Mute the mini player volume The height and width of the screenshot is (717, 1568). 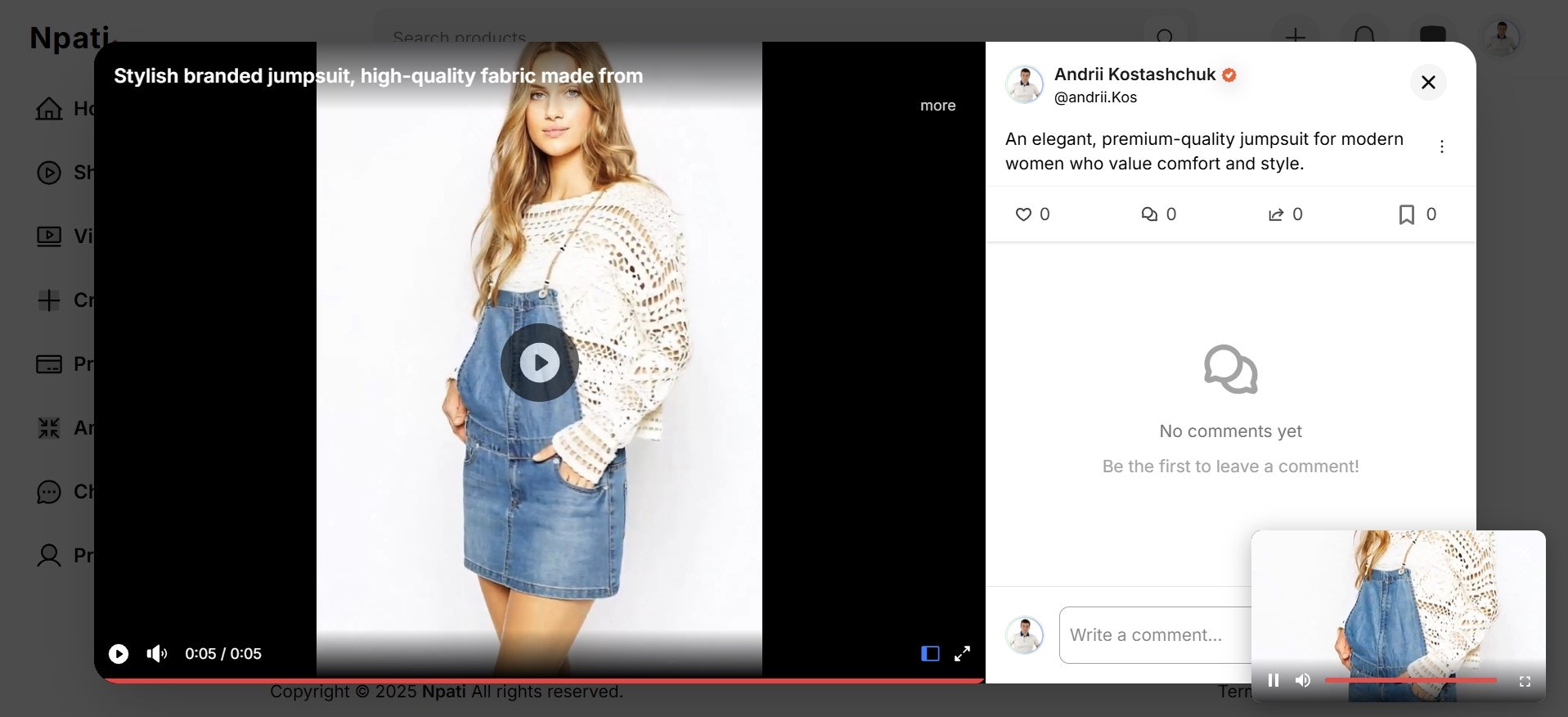[1303, 680]
